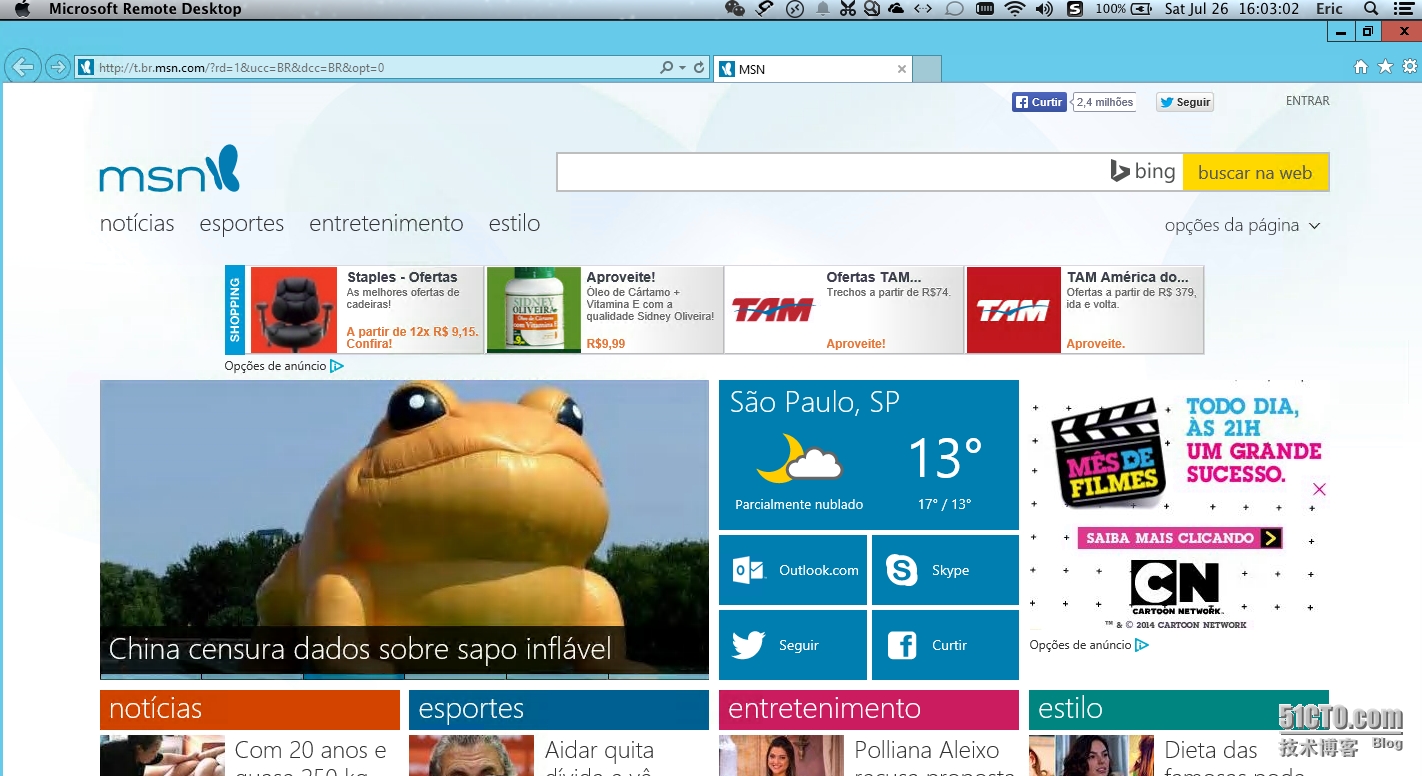Close the Cartoon Network ad with the pink X
This screenshot has width=1422, height=776.
tap(1319, 489)
